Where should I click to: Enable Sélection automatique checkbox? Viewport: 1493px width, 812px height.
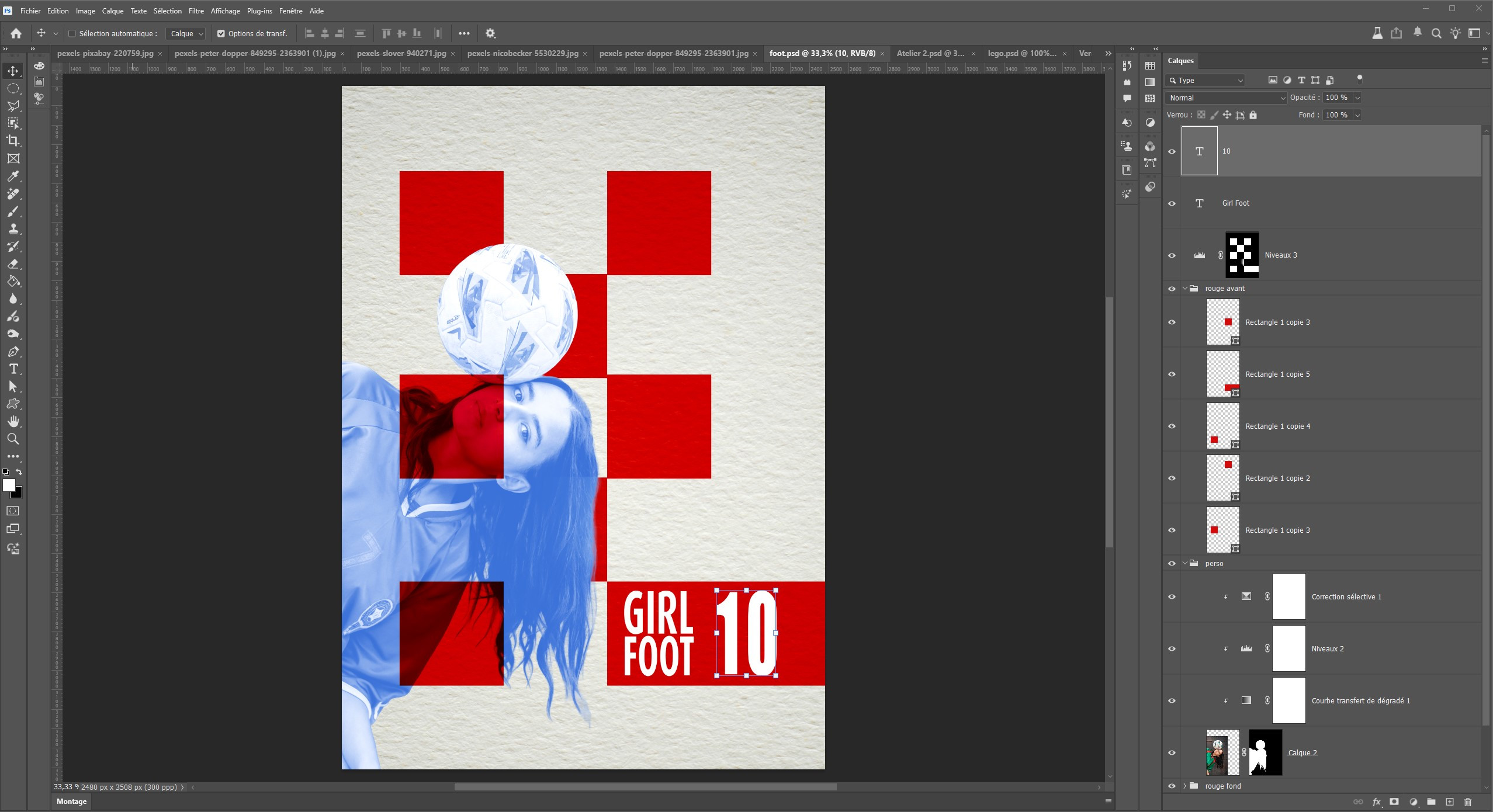72,34
